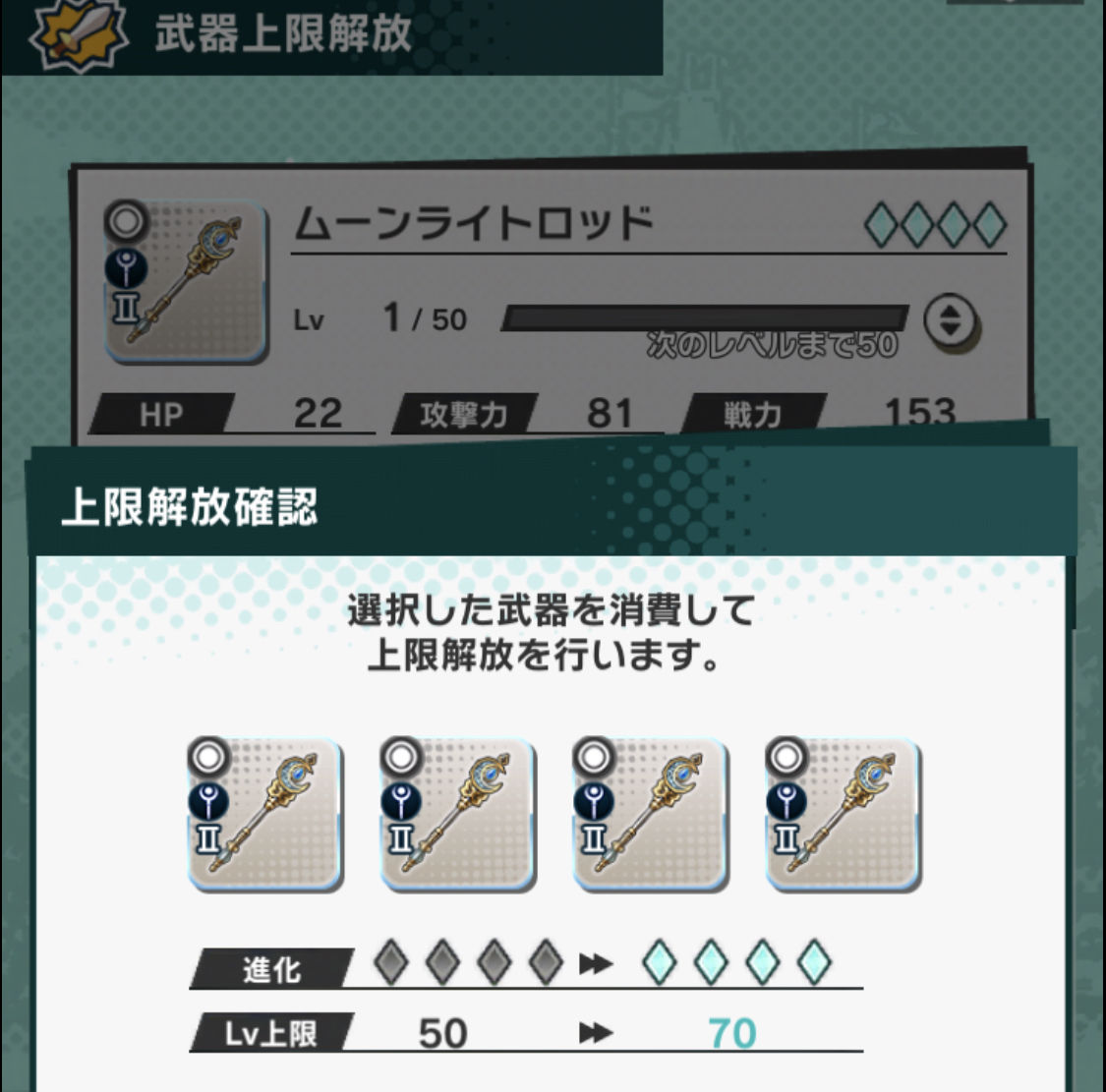Select the third consumed rod weapon icon

(x=651, y=815)
